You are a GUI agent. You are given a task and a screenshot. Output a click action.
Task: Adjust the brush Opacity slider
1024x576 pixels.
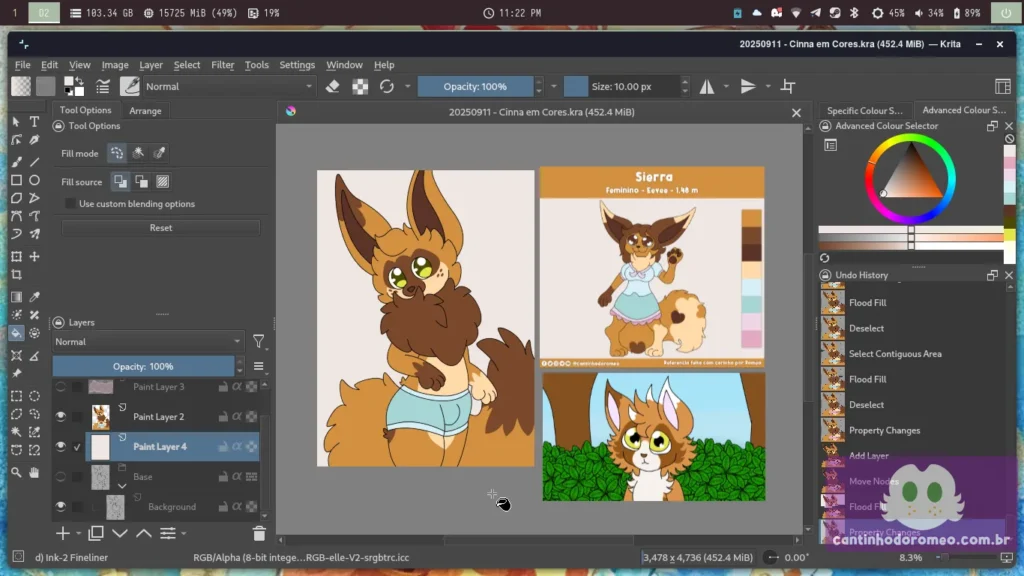(x=475, y=86)
